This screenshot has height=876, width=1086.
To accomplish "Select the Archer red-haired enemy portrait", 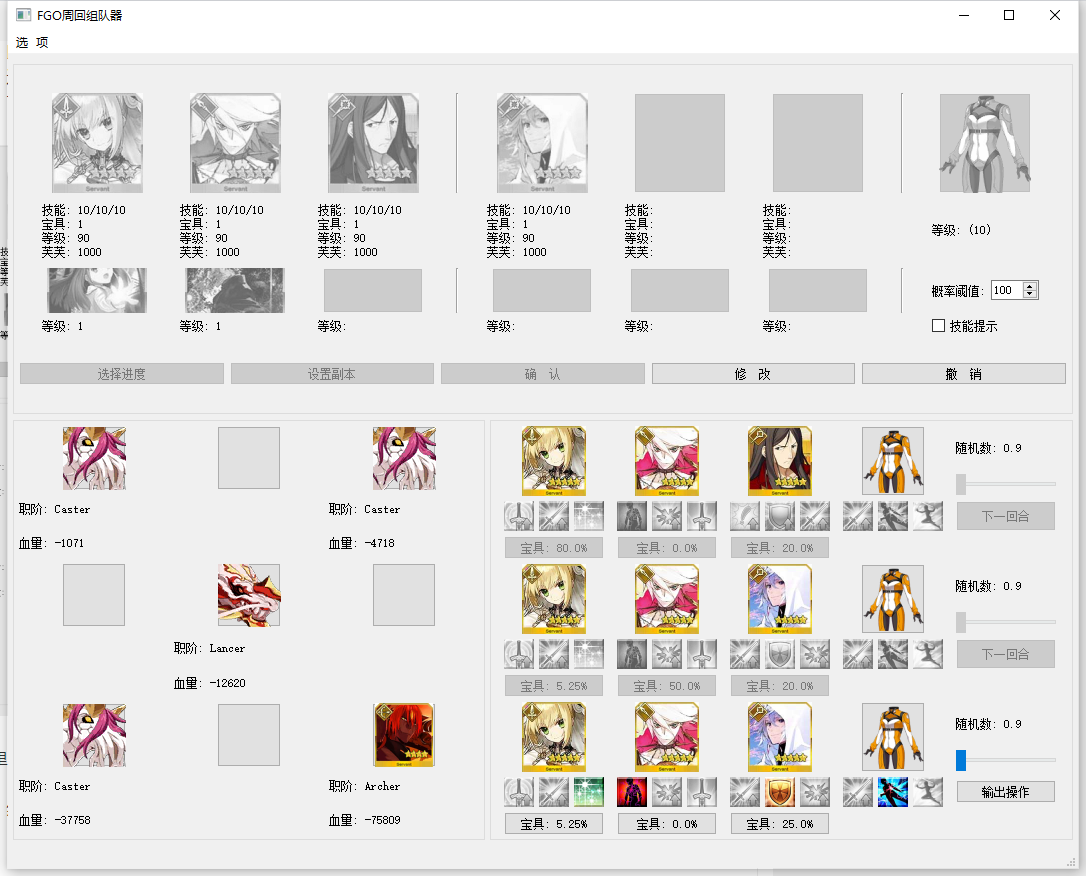I will coord(404,735).
